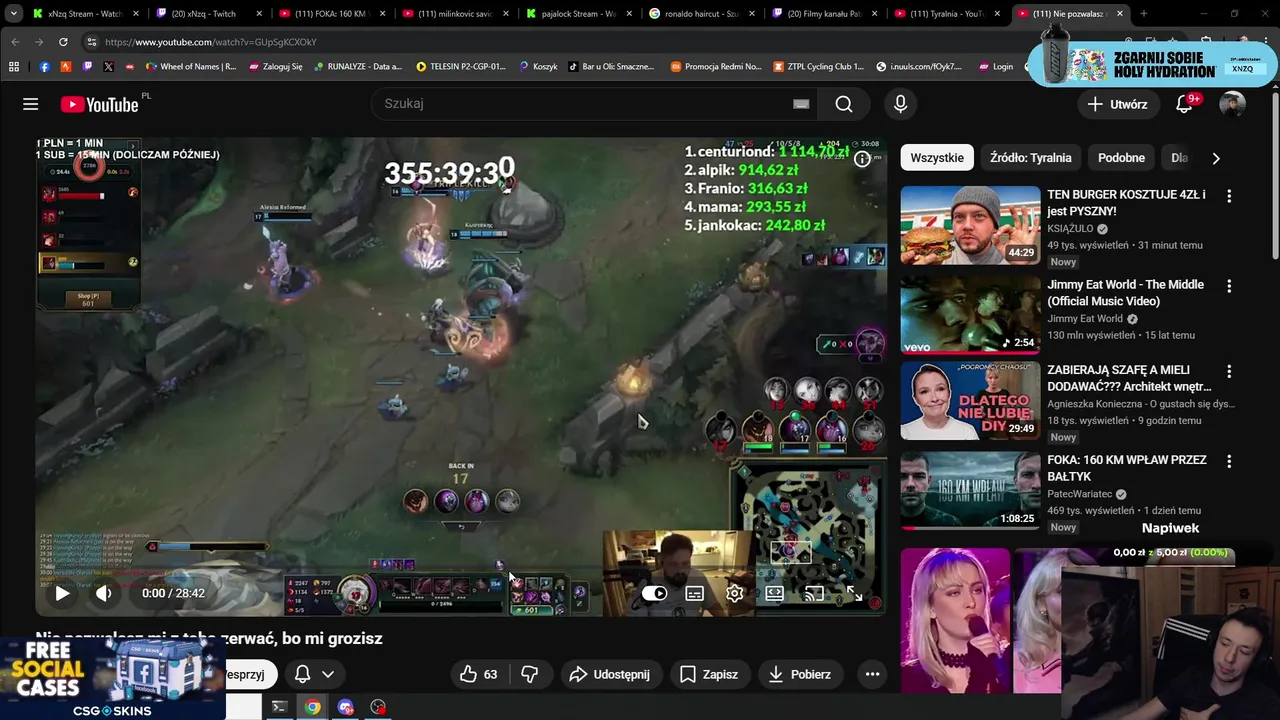The image size is (1280, 720).
Task: Open the Wheel of Names bookmark
Action: coord(192,66)
